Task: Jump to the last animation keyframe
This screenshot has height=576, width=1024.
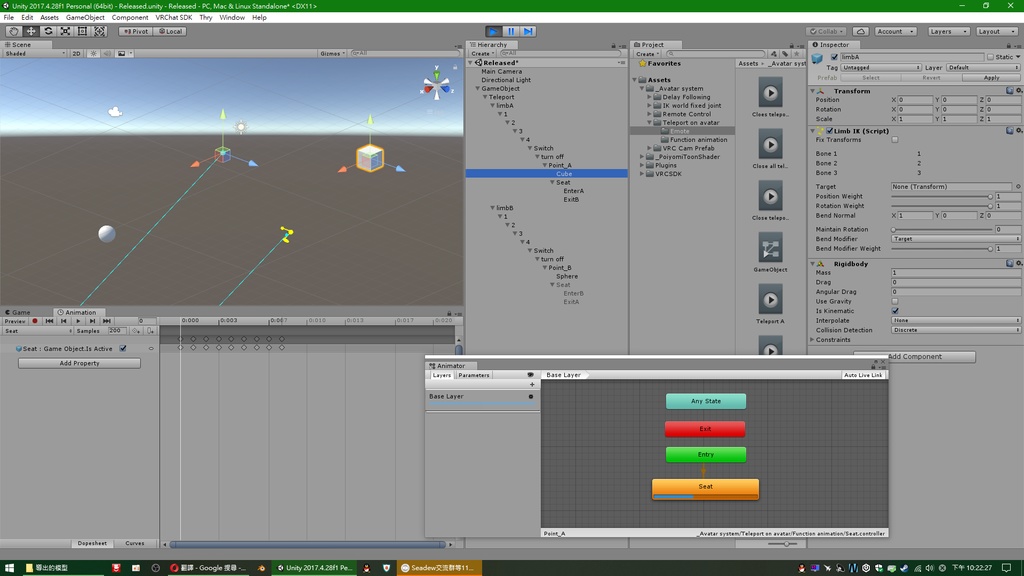Action: pos(106,321)
